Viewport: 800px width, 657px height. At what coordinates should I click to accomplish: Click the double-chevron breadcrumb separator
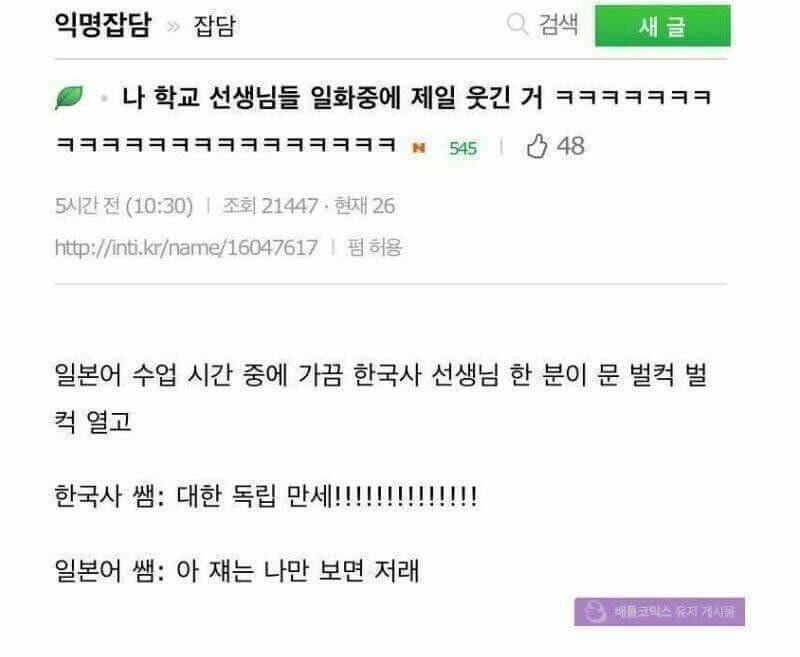pos(173,26)
